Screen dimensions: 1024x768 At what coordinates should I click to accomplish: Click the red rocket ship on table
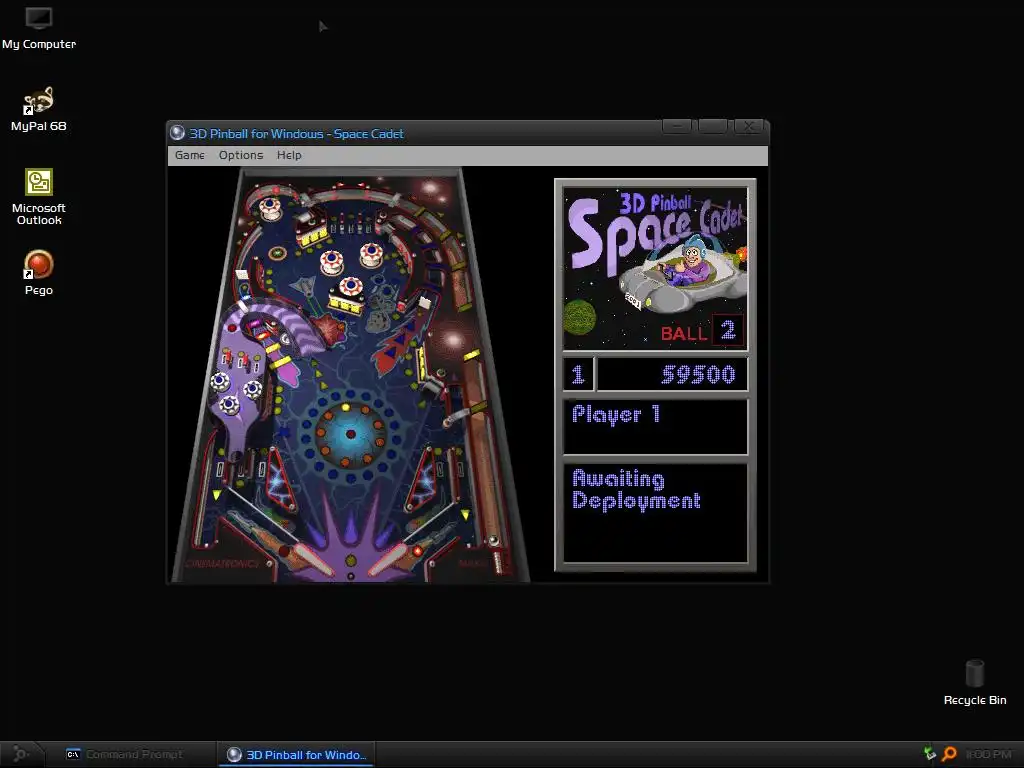[x=399, y=340]
